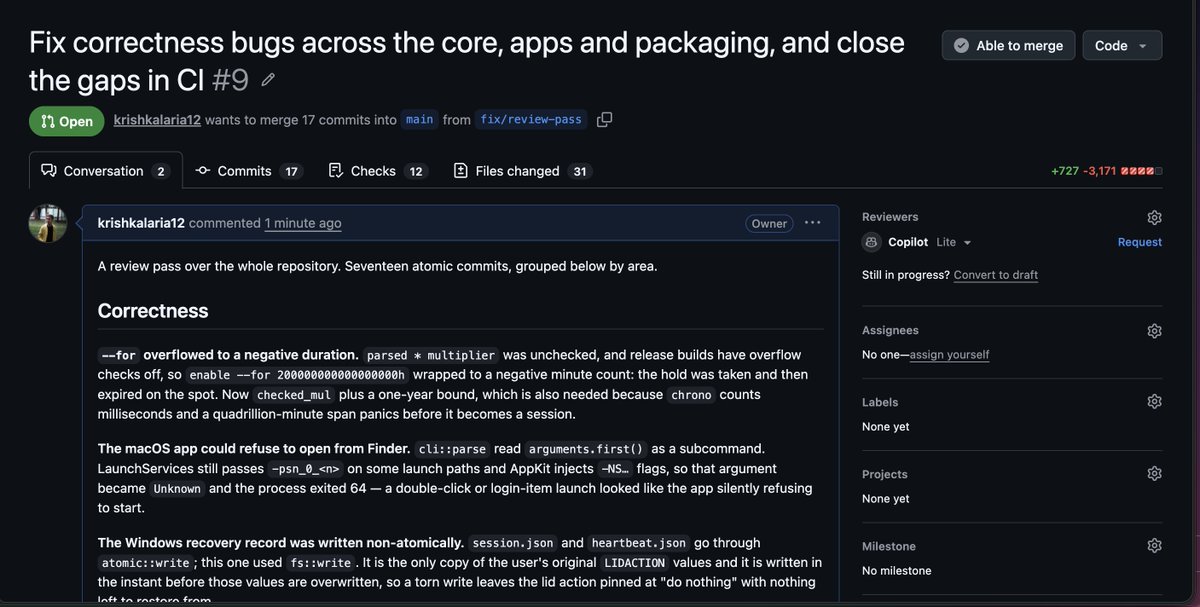Open the commenter's avatar thumbnail

click(x=48, y=224)
